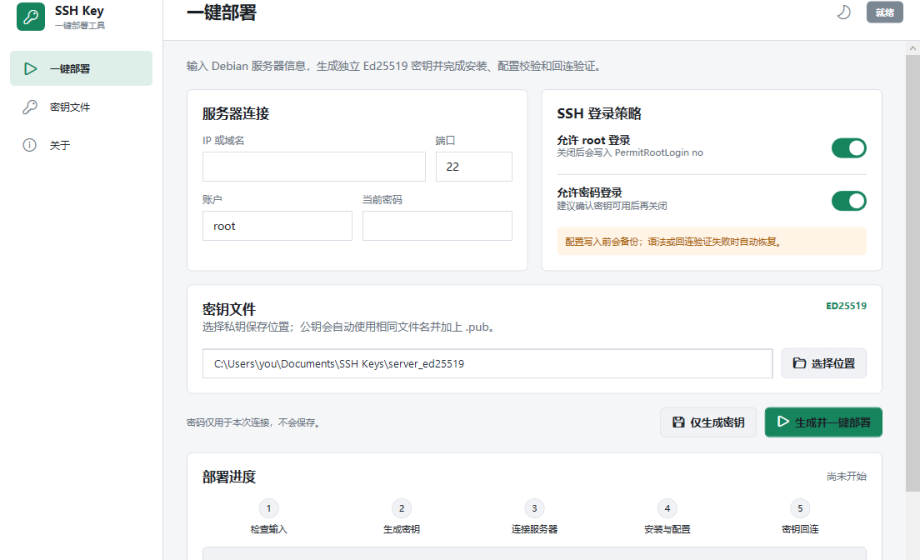This screenshot has height=560, width=920.
Task: Click the orange backup warning notice
Action: [x=712, y=241]
